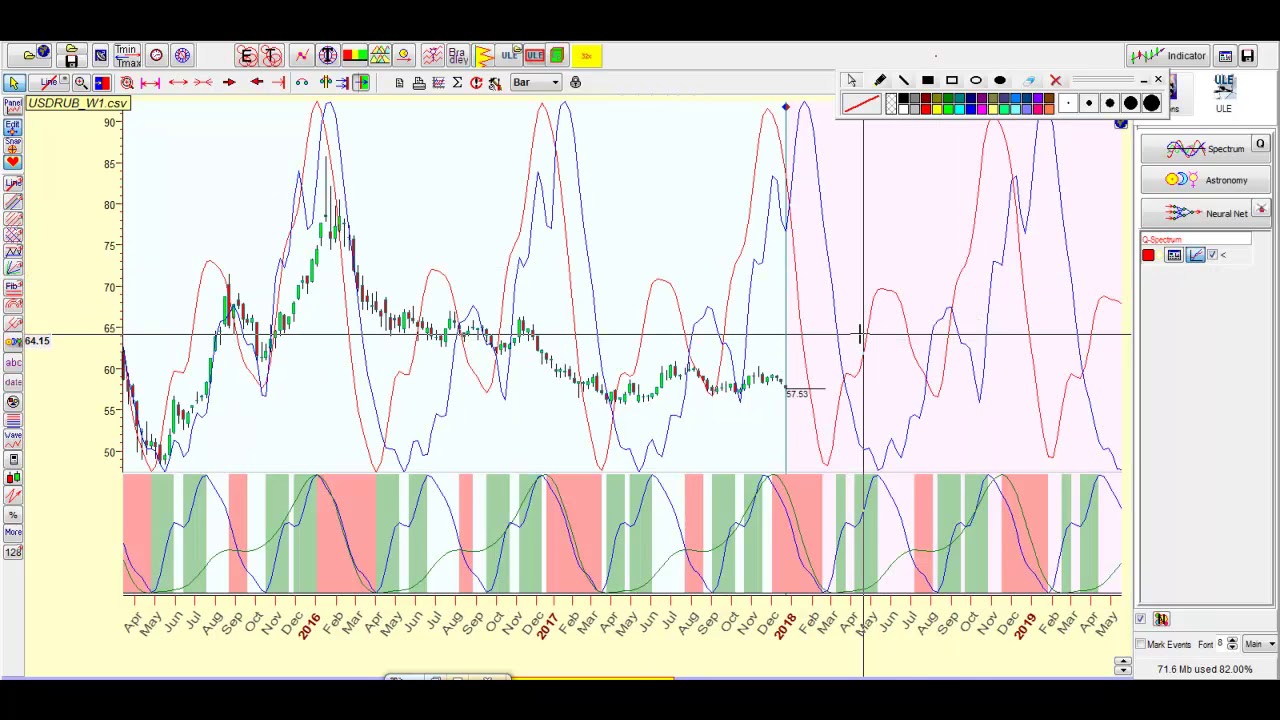Select the hollow ellipse drawing tool
This screenshot has height=720, width=1280.
tap(976, 80)
